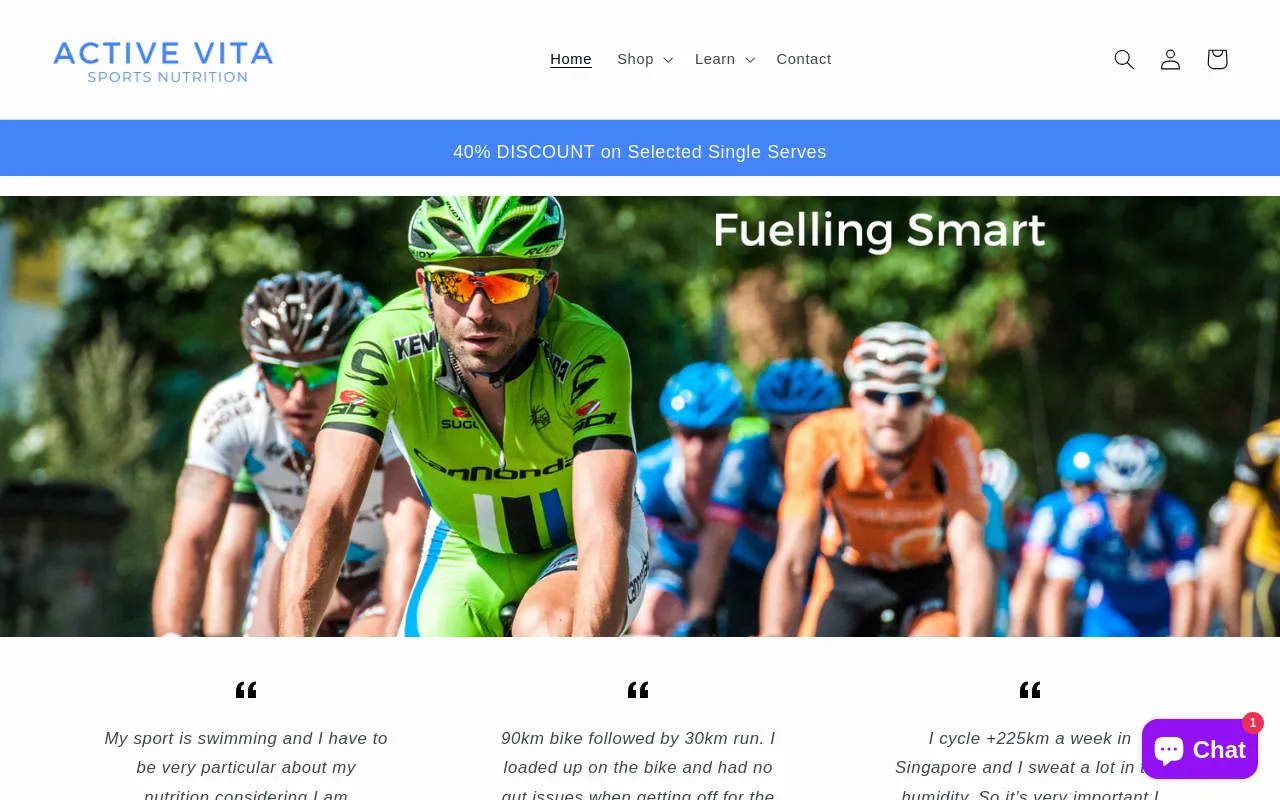Viewport: 1280px width, 800px height.
Task: Click quote mark above Singapore cycling testimonial
Action: click(x=1030, y=690)
